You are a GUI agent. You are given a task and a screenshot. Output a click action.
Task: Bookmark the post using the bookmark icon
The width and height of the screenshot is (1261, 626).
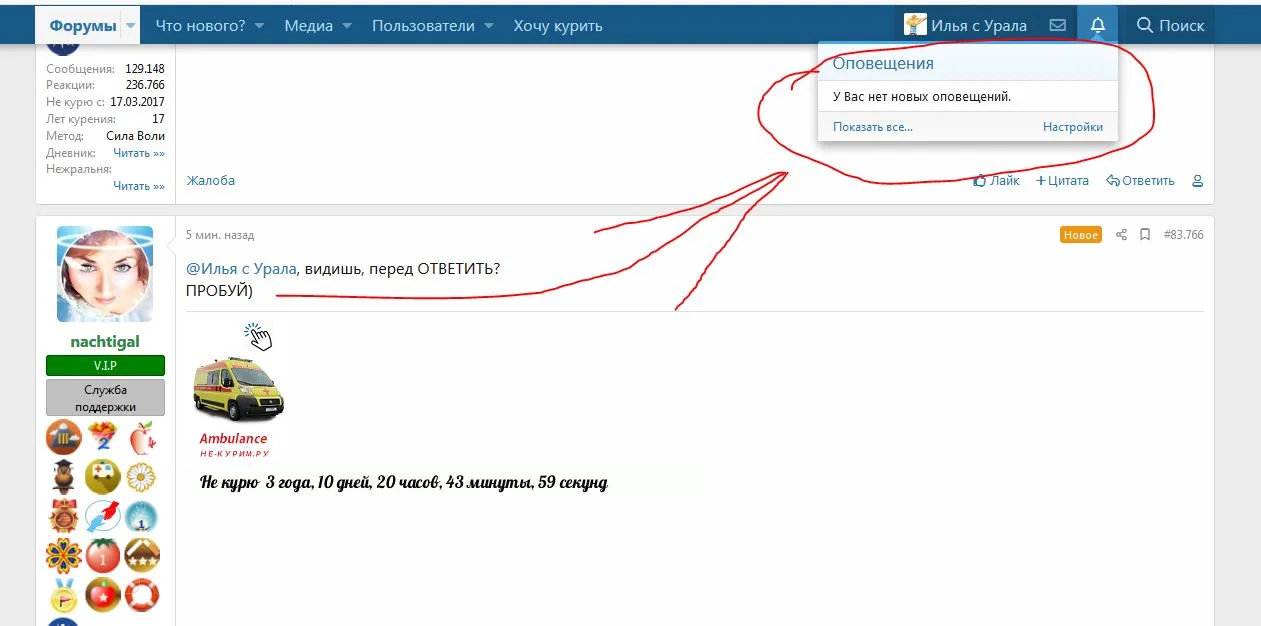[x=1145, y=234]
